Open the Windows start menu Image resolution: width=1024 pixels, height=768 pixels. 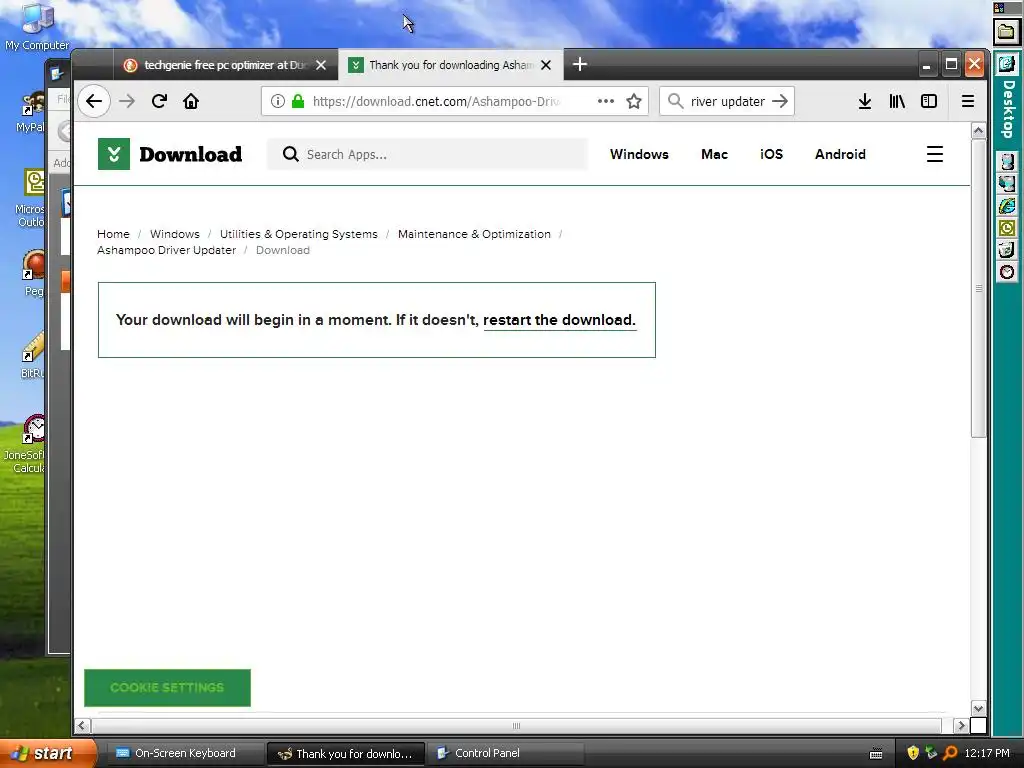tap(47, 753)
